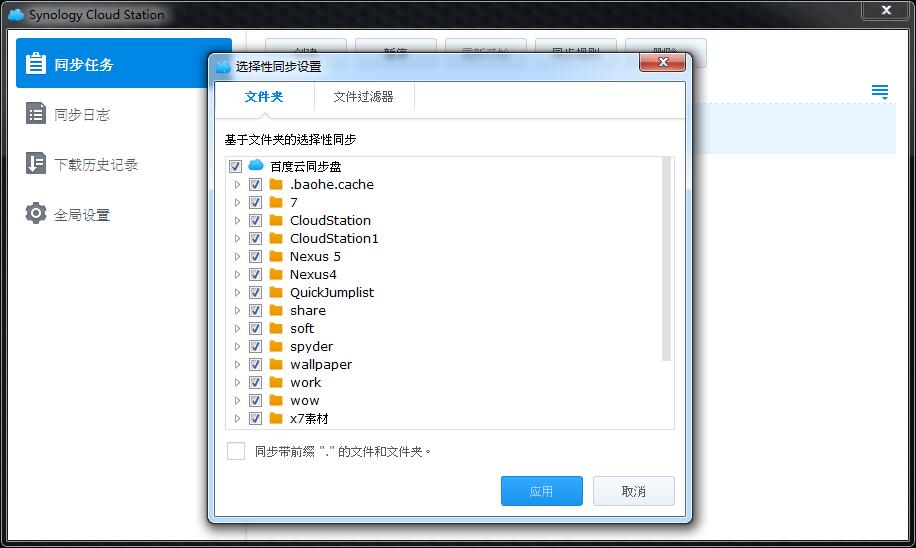Expand the Nexus4 folder

[x=237, y=275]
